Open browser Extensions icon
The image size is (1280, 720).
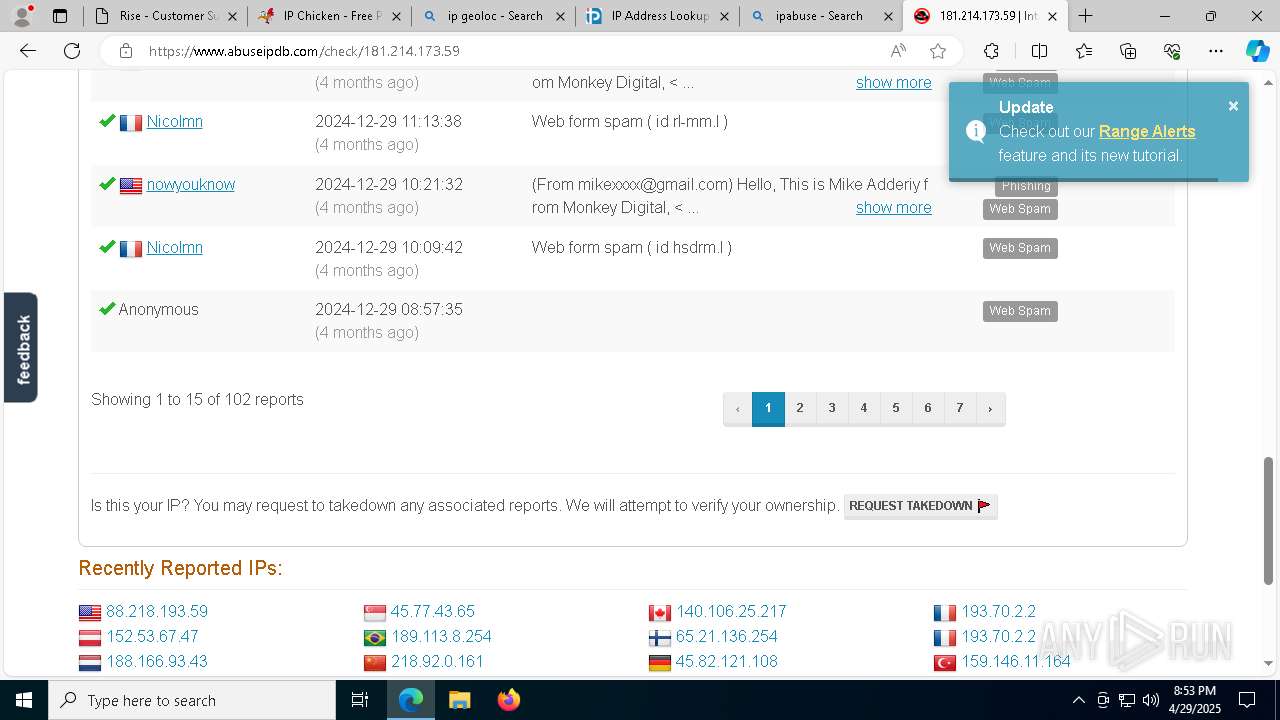point(991,51)
